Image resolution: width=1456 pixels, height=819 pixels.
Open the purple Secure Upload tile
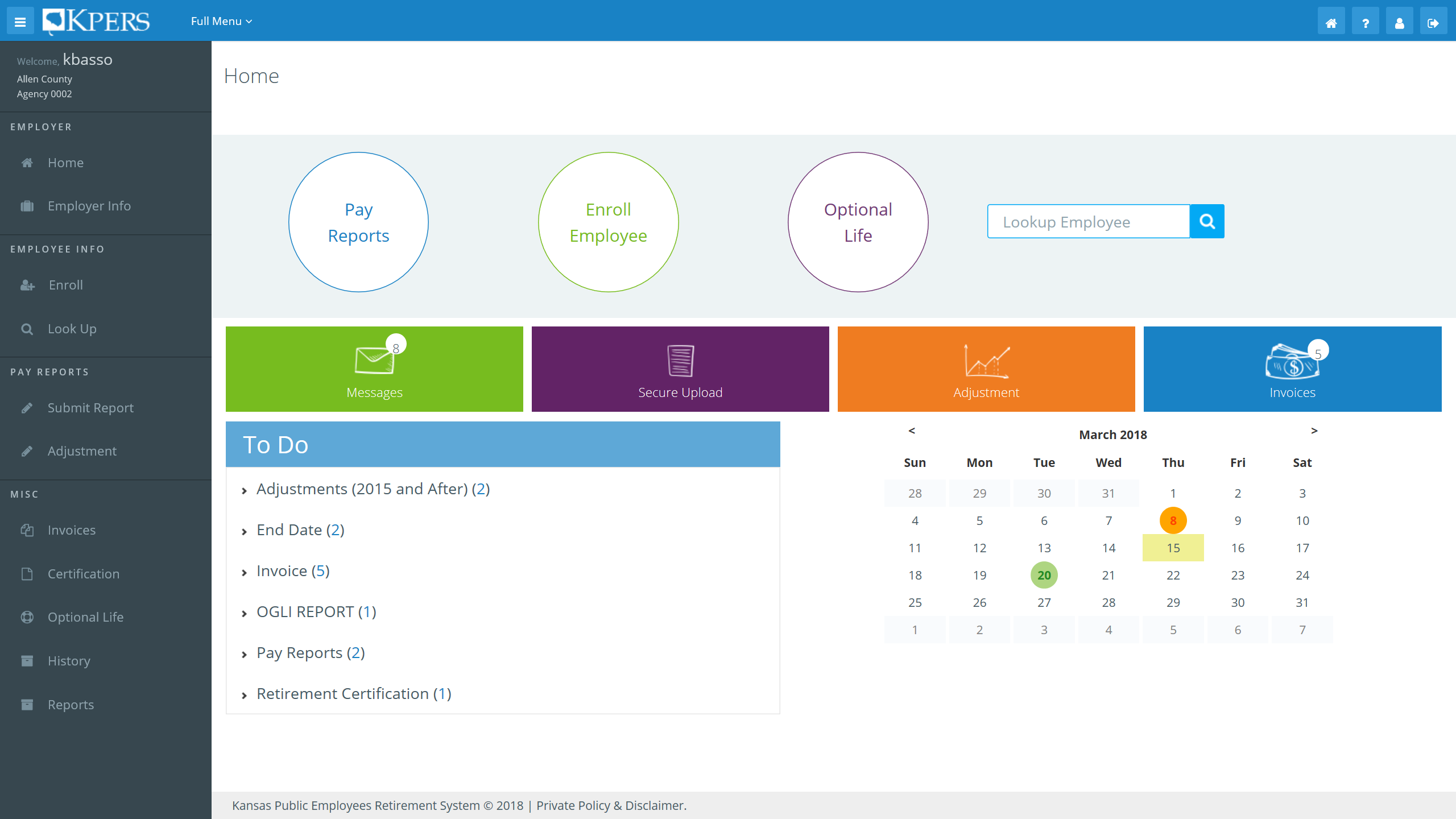tap(680, 369)
